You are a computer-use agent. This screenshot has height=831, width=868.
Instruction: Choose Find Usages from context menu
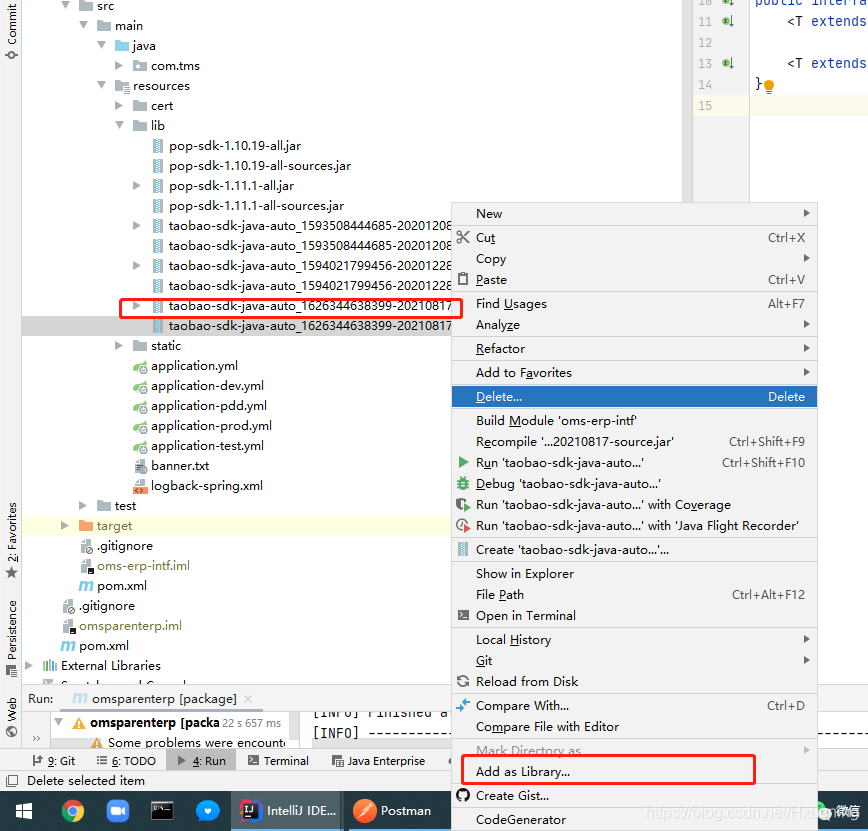634,303
